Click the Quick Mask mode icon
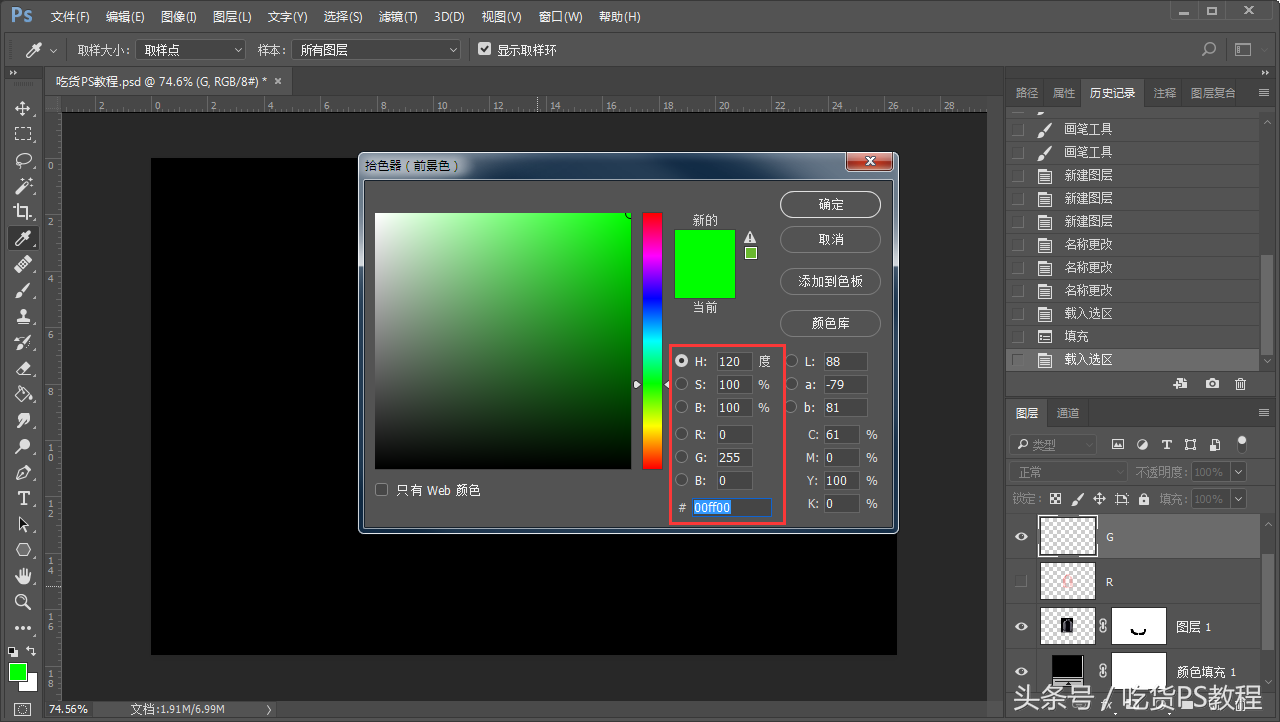The image size is (1280, 722). click(x=23, y=709)
